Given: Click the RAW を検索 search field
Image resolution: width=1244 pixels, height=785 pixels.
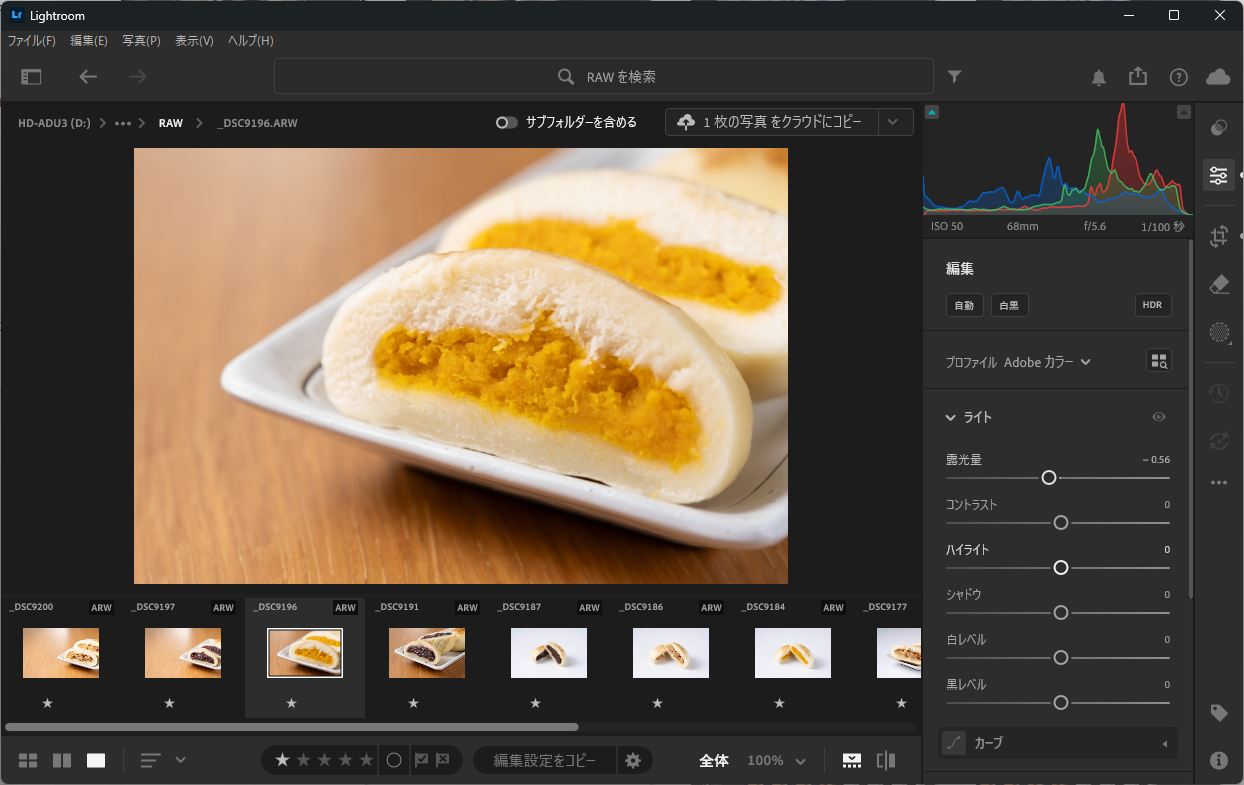Looking at the screenshot, I should click(x=604, y=77).
